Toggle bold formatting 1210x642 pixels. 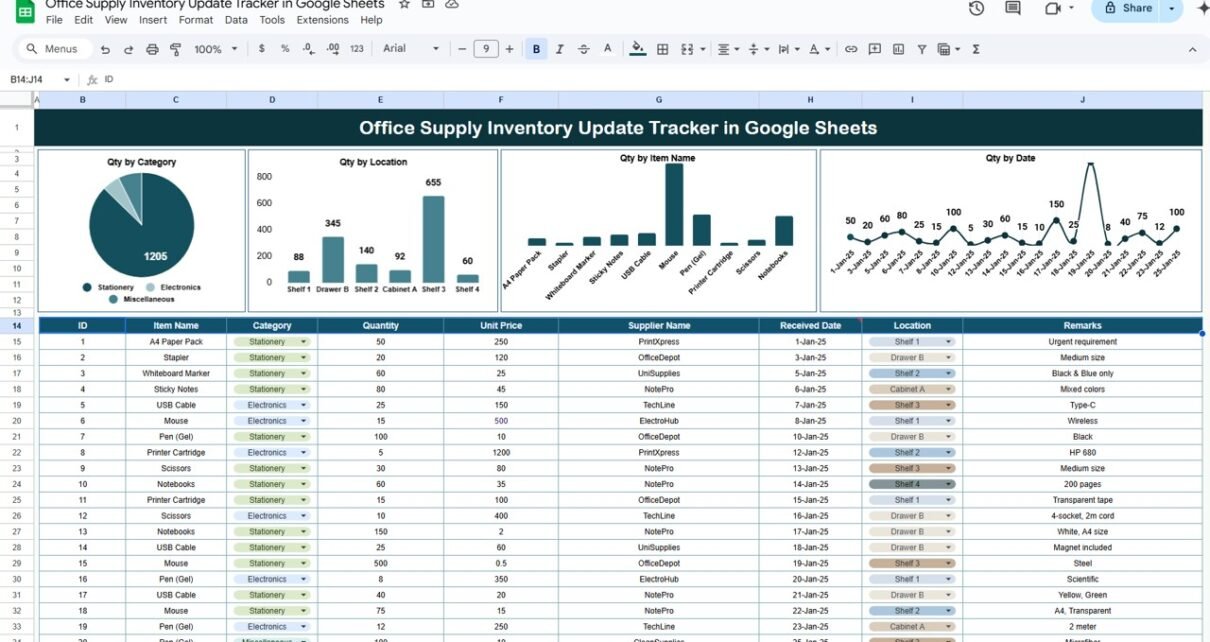click(536, 49)
